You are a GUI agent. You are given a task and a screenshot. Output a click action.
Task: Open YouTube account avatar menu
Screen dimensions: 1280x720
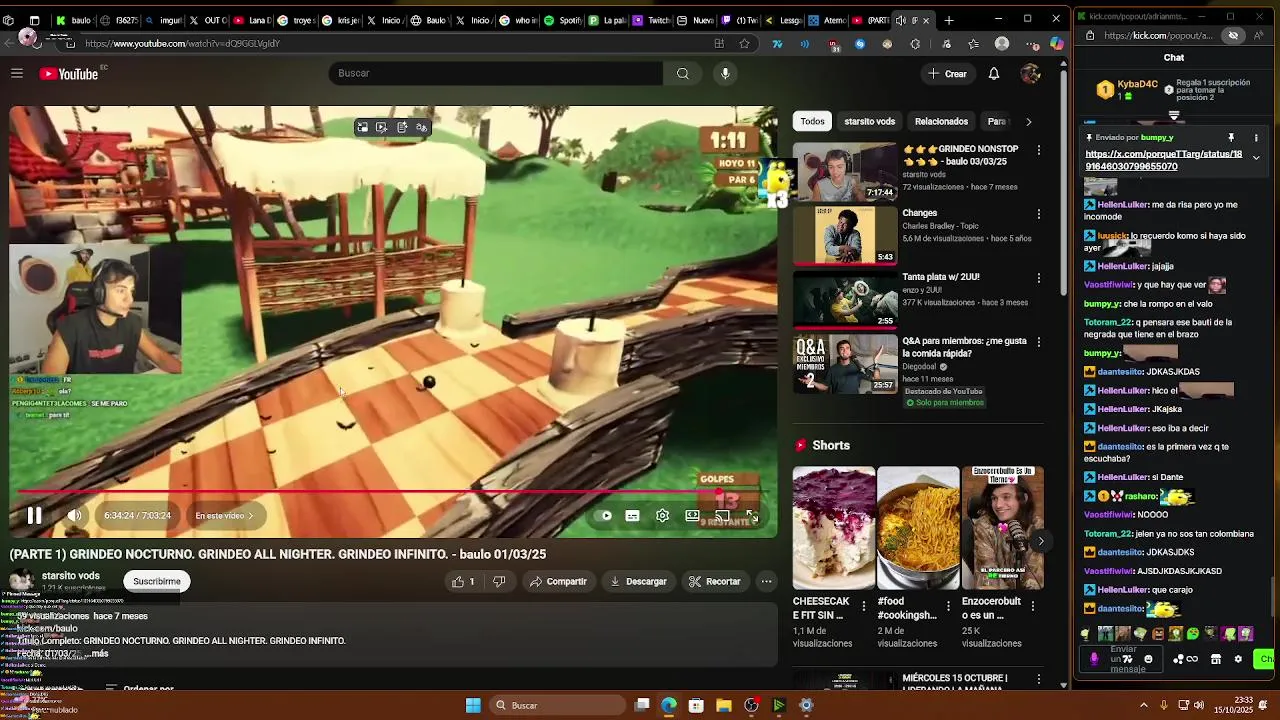[x=1030, y=73]
